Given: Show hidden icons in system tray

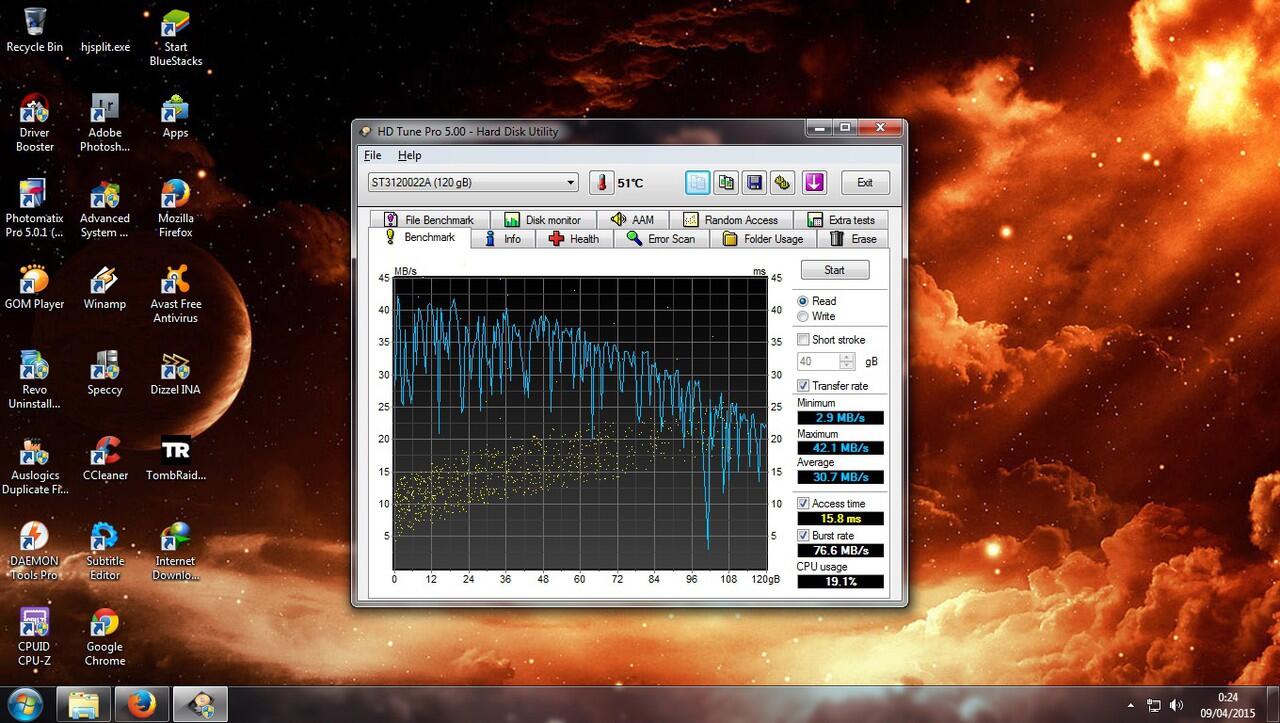Looking at the screenshot, I should point(1130,705).
